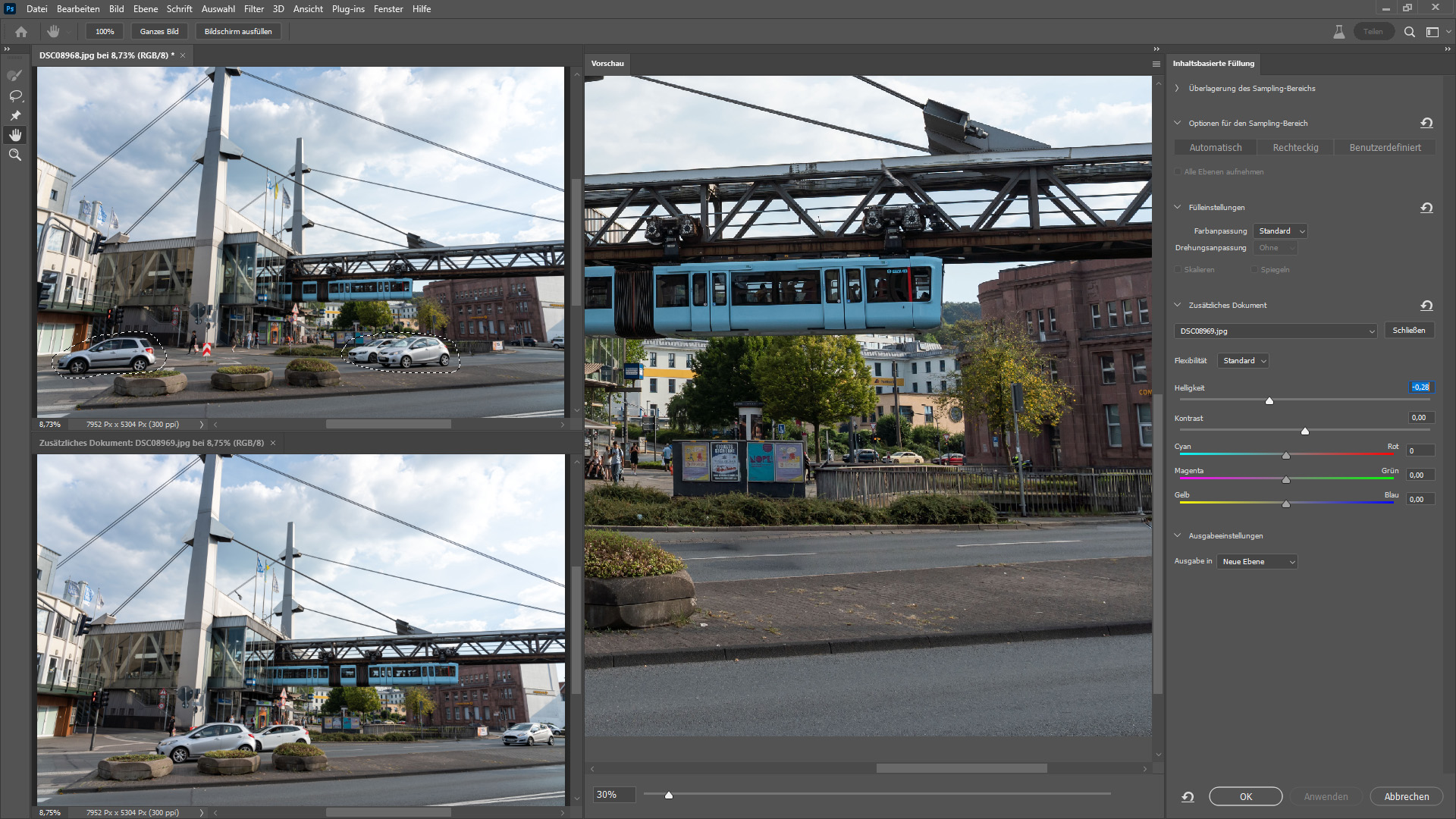Click the Schließen button

click(1408, 331)
